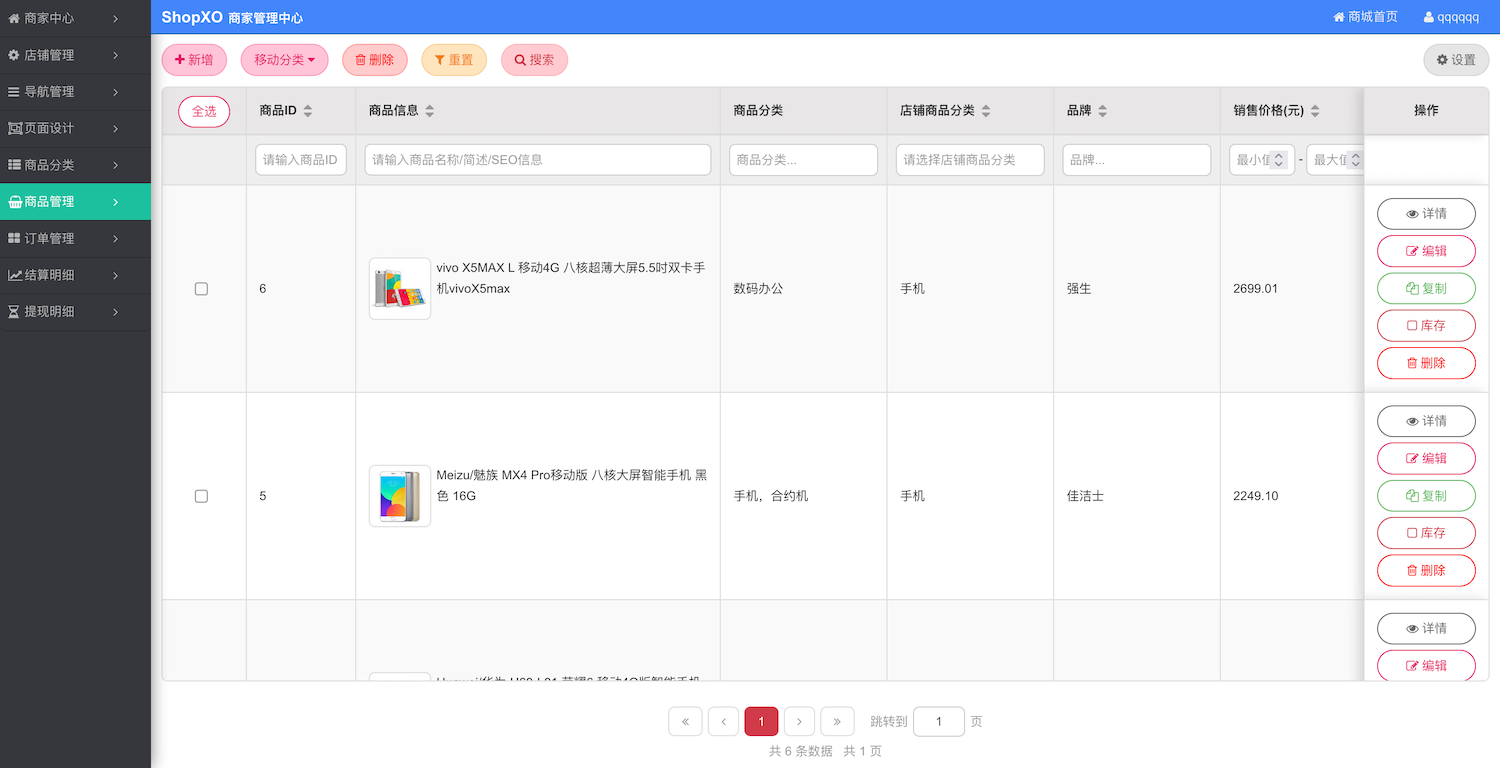Screen dimensions: 1500x768
Task: Open 结算明细 in the sidebar
Action: [x=75, y=275]
